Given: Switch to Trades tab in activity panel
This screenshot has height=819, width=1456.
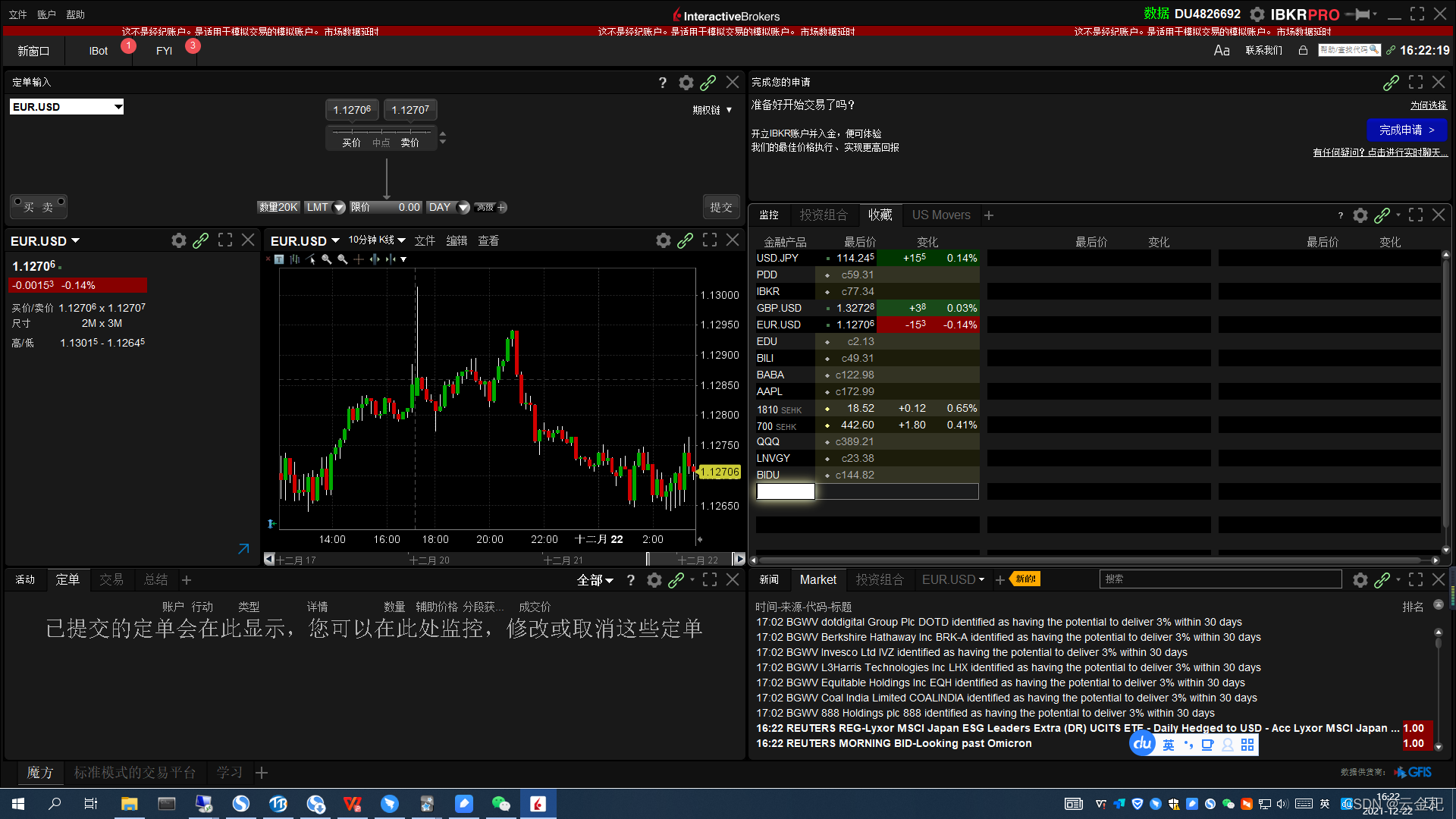Looking at the screenshot, I should coord(111,580).
